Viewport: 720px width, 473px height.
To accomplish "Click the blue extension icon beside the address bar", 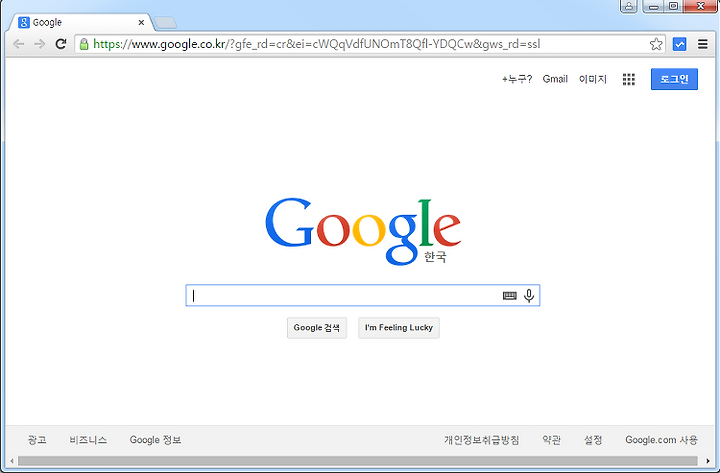I will (x=679, y=44).
